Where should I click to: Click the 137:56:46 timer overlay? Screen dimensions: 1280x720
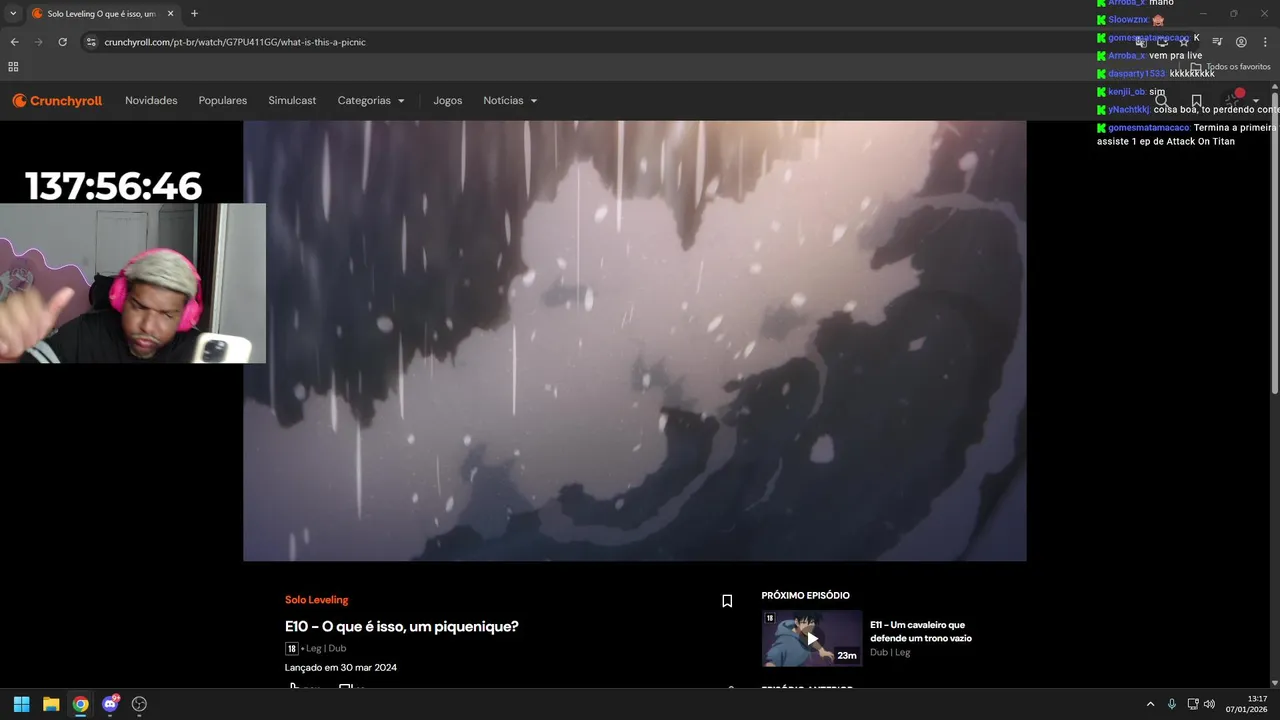pos(113,186)
